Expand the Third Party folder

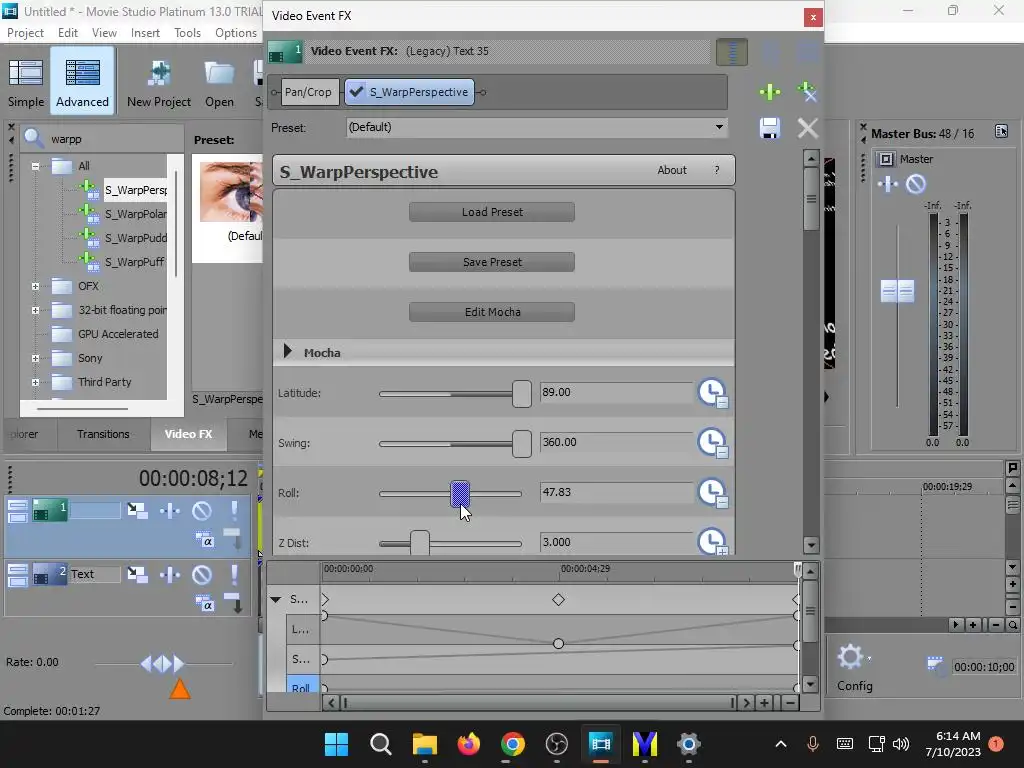pyautogui.click(x=35, y=382)
